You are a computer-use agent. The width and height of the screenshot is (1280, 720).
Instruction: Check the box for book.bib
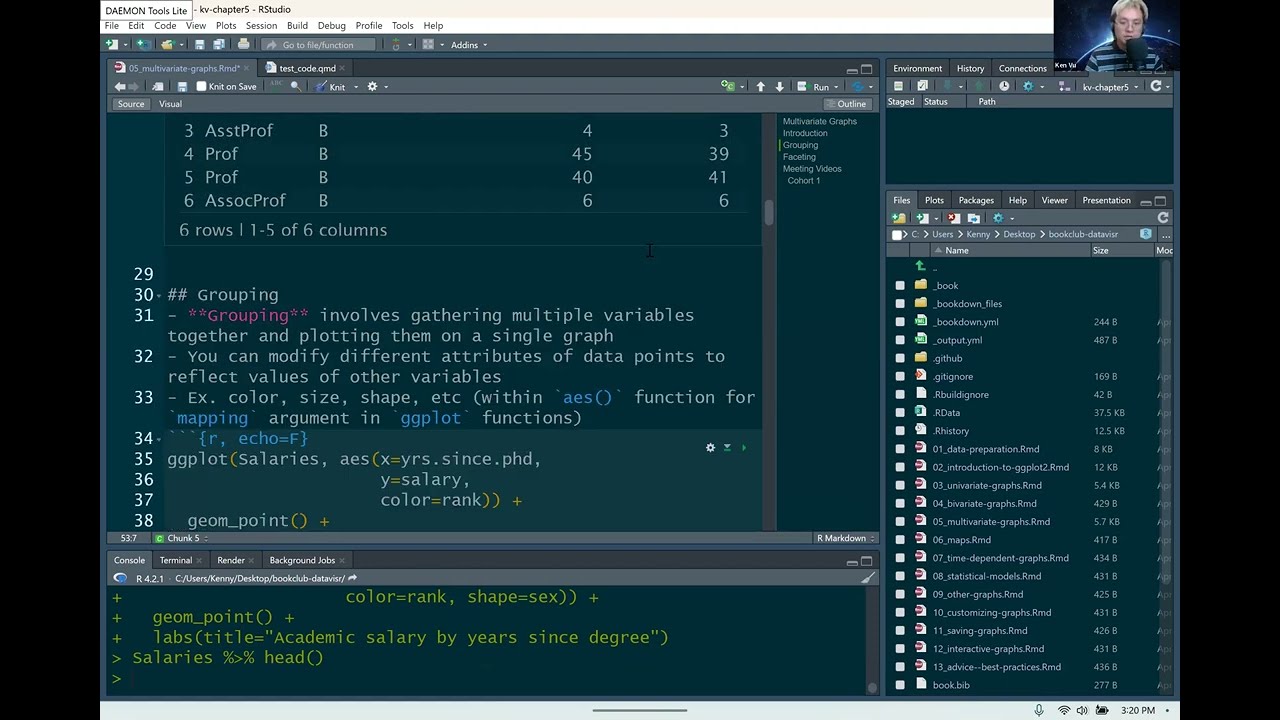900,685
